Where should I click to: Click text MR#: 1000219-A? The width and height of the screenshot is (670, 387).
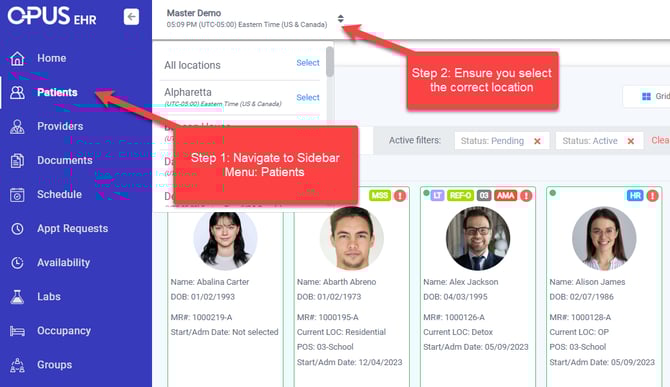click(x=201, y=317)
